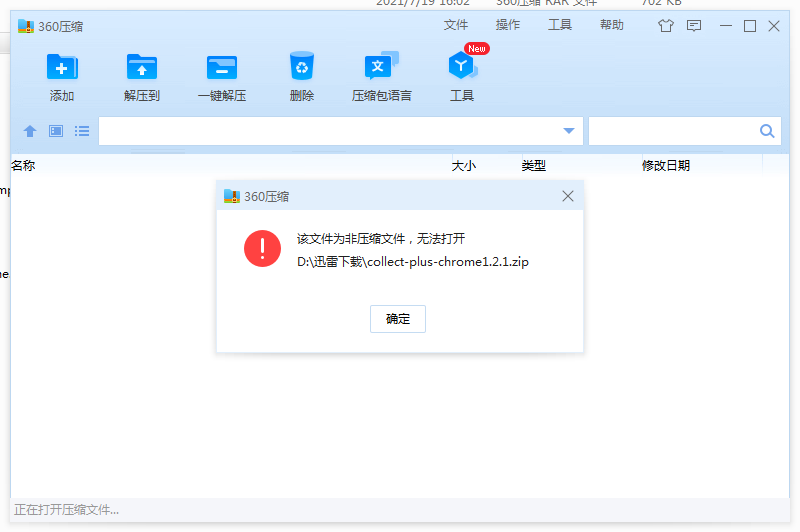Open the 工具 hexagon icon marked New

coord(463,65)
